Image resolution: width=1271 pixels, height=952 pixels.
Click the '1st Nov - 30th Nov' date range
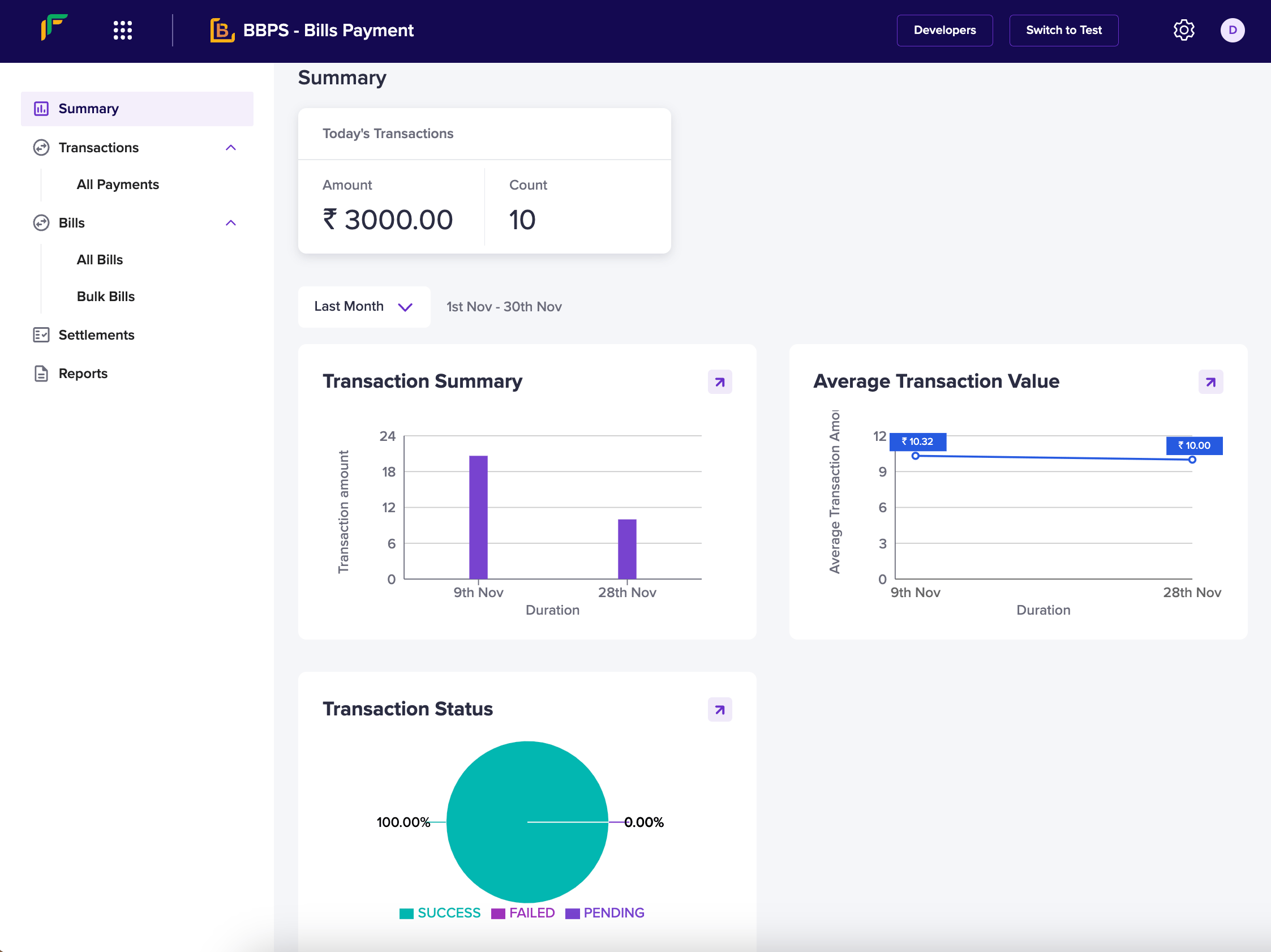(504, 307)
